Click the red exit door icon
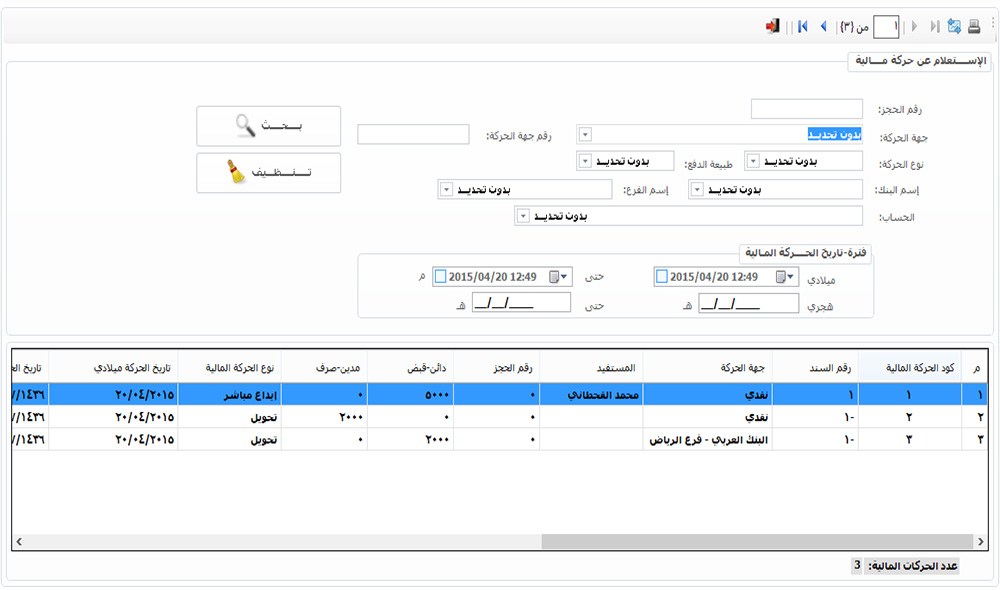Viewport: 1000px width, 590px height. click(x=772, y=27)
